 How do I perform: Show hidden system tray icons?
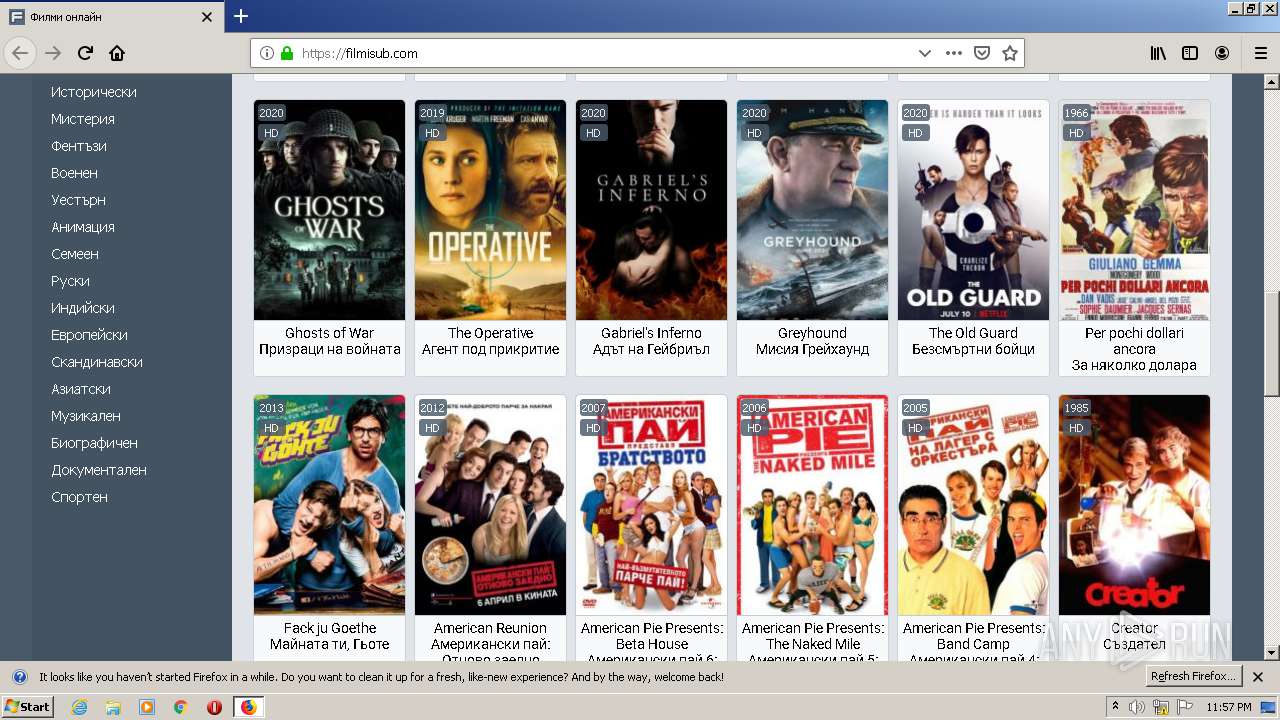(x=1115, y=707)
